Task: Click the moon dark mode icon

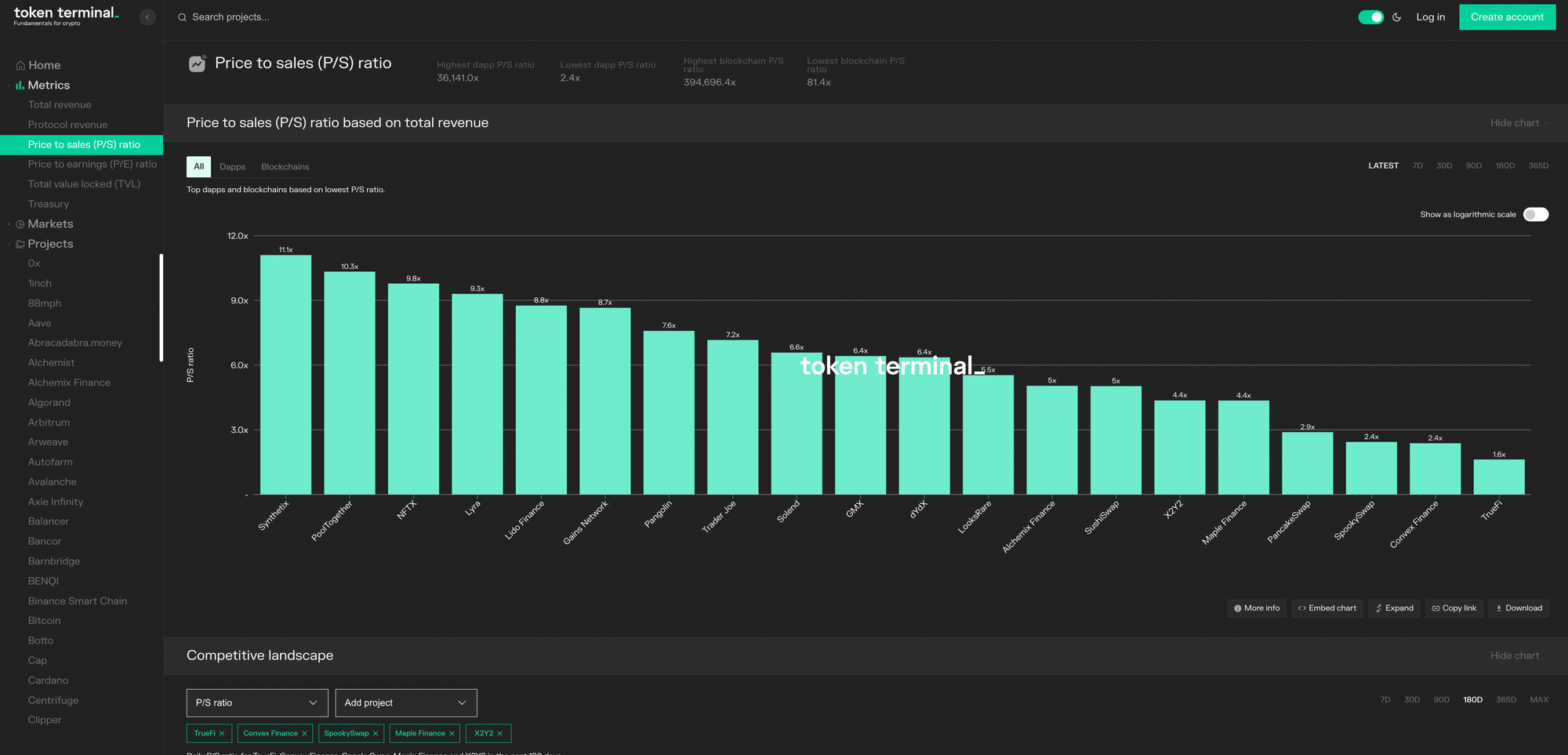Action: coord(1396,17)
